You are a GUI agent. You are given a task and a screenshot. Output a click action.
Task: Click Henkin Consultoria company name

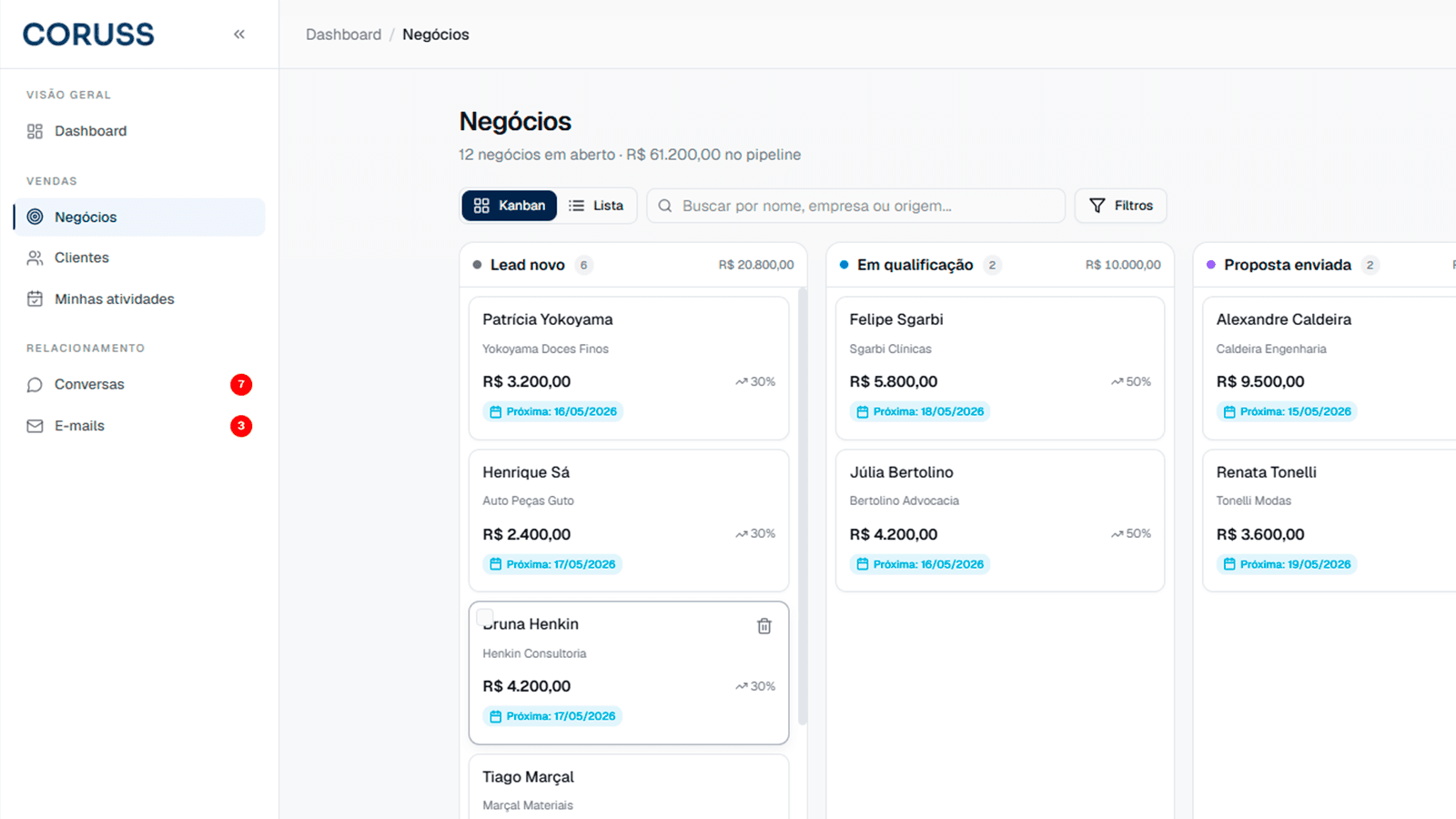tap(534, 654)
